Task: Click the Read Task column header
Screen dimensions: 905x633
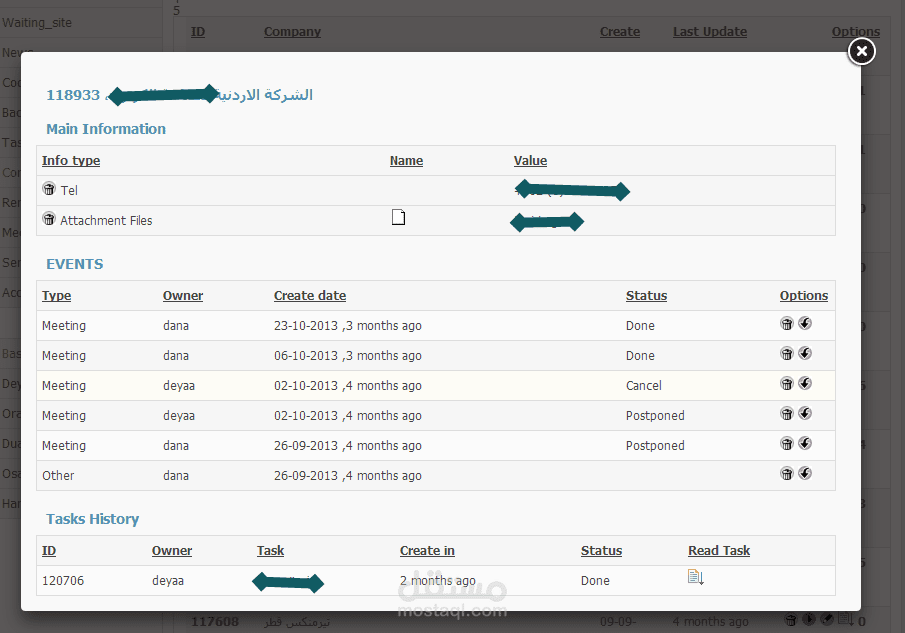Action: pyautogui.click(x=719, y=550)
